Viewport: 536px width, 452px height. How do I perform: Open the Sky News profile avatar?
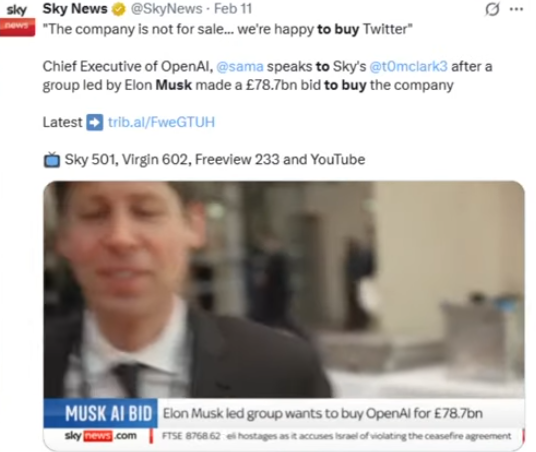coord(17,19)
